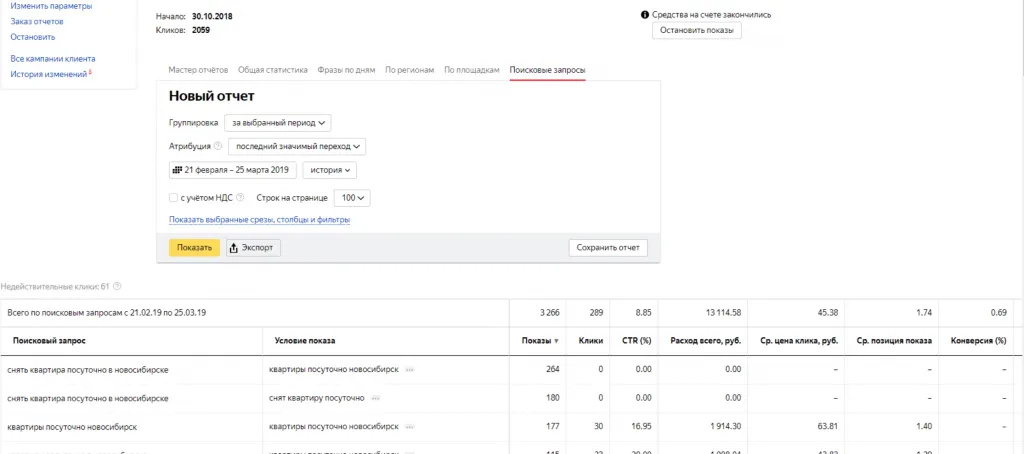1024x454 pixels.
Task: Click Показать выбранные срезы, столбцы и фильтры link
Action: tap(259, 220)
